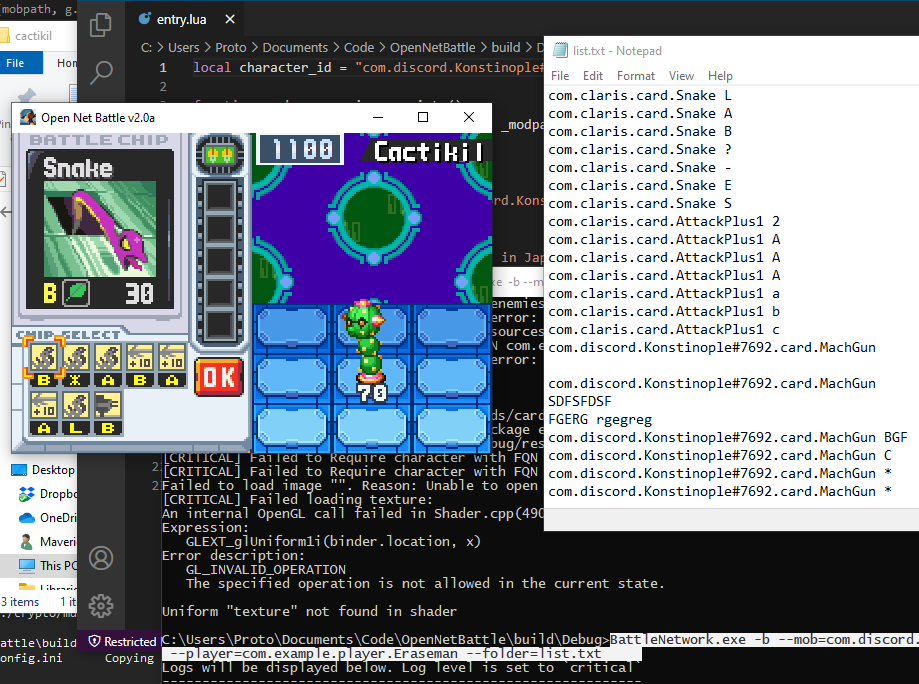
Task: Confirm chip selection with the OK button
Action: 219,377
